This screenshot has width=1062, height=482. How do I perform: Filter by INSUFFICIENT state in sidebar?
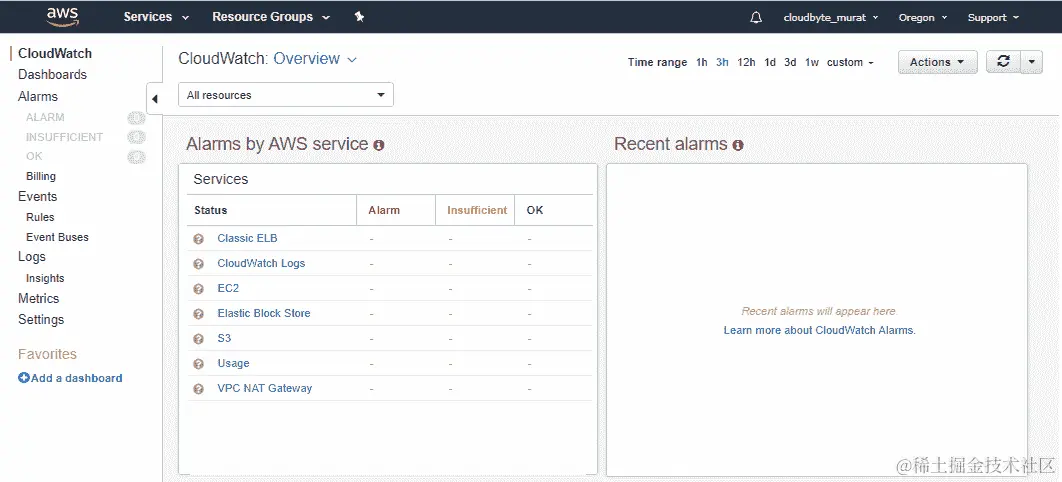tap(64, 137)
